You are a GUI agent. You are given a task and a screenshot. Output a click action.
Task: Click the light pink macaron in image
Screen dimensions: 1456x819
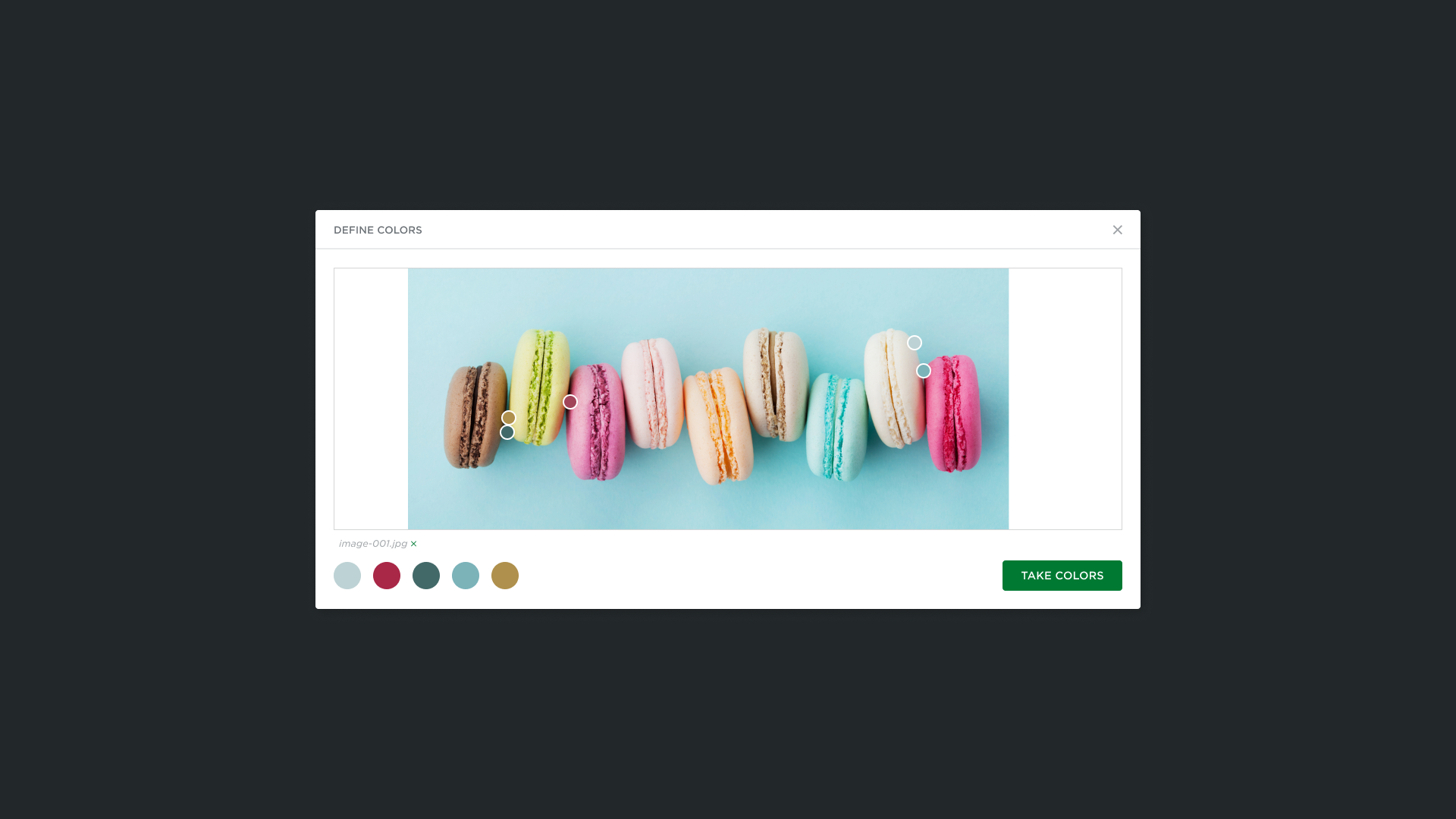tap(653, 393)
